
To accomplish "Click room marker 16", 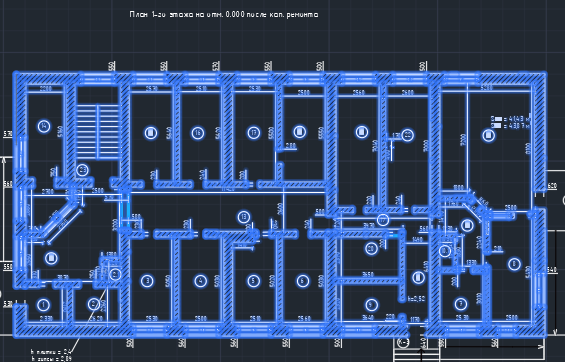I will 197,133.
